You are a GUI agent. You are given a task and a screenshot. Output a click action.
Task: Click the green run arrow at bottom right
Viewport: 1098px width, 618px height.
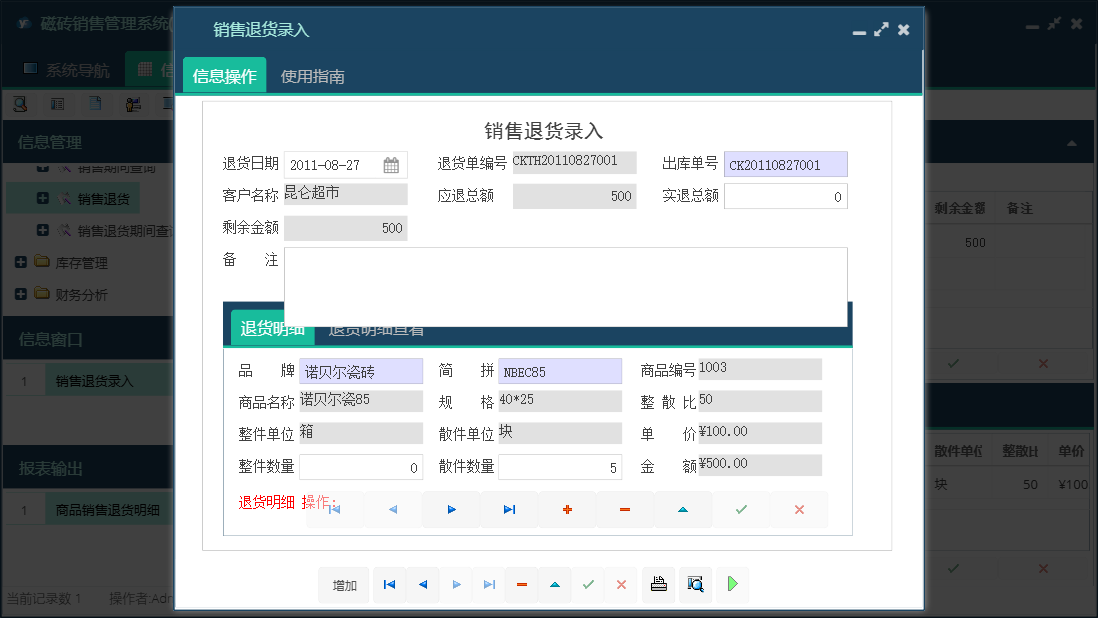coord(732,585)
